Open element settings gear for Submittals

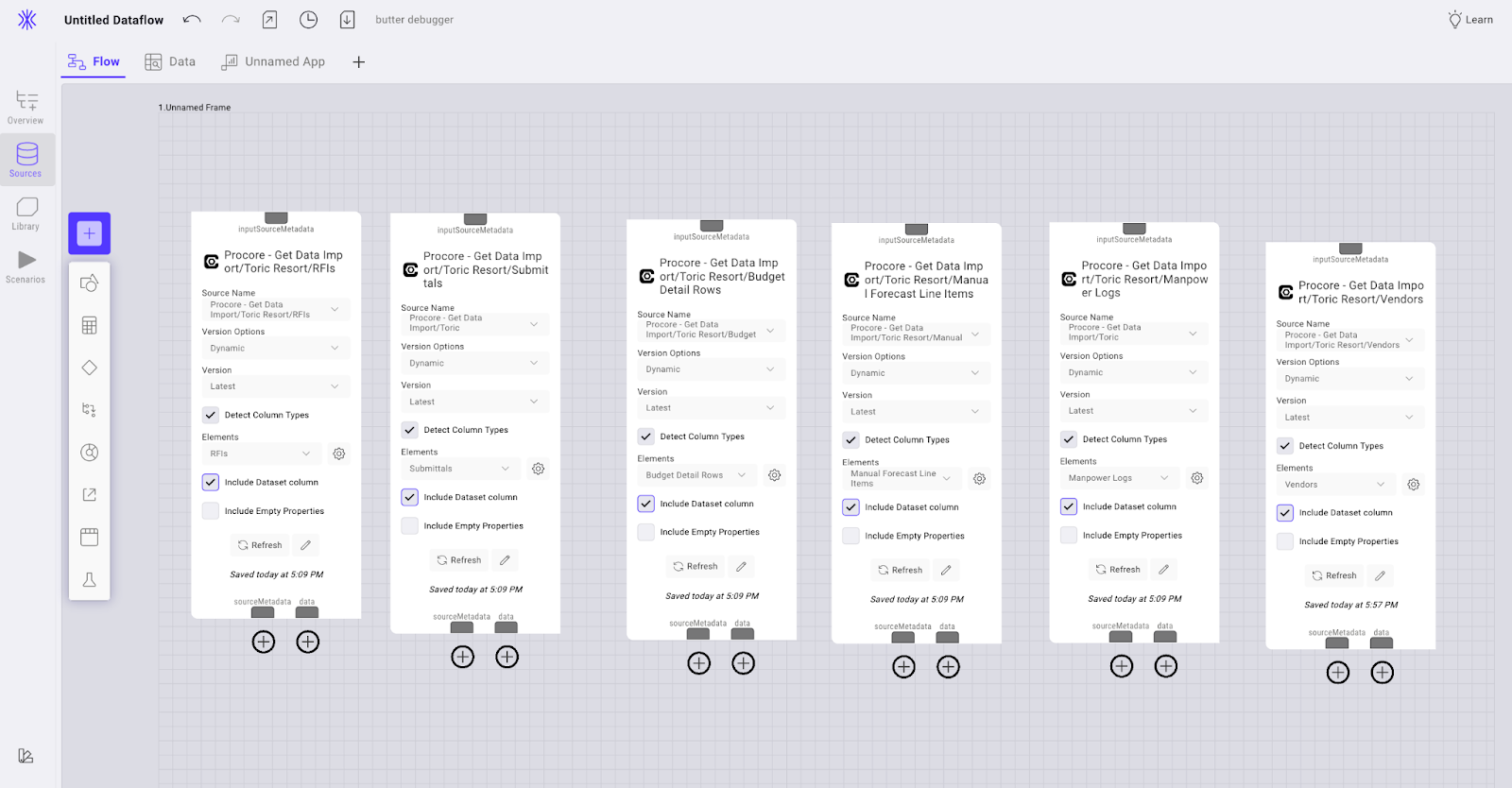click(x=539, y=469)
